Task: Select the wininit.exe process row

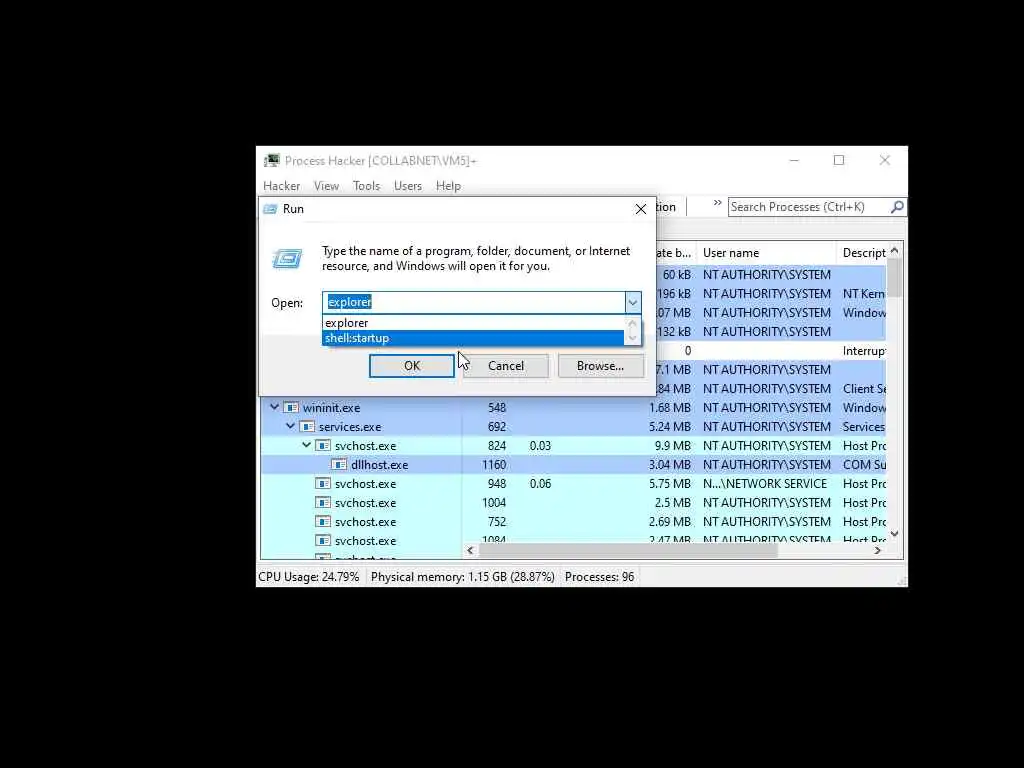Action: point(573,408)
